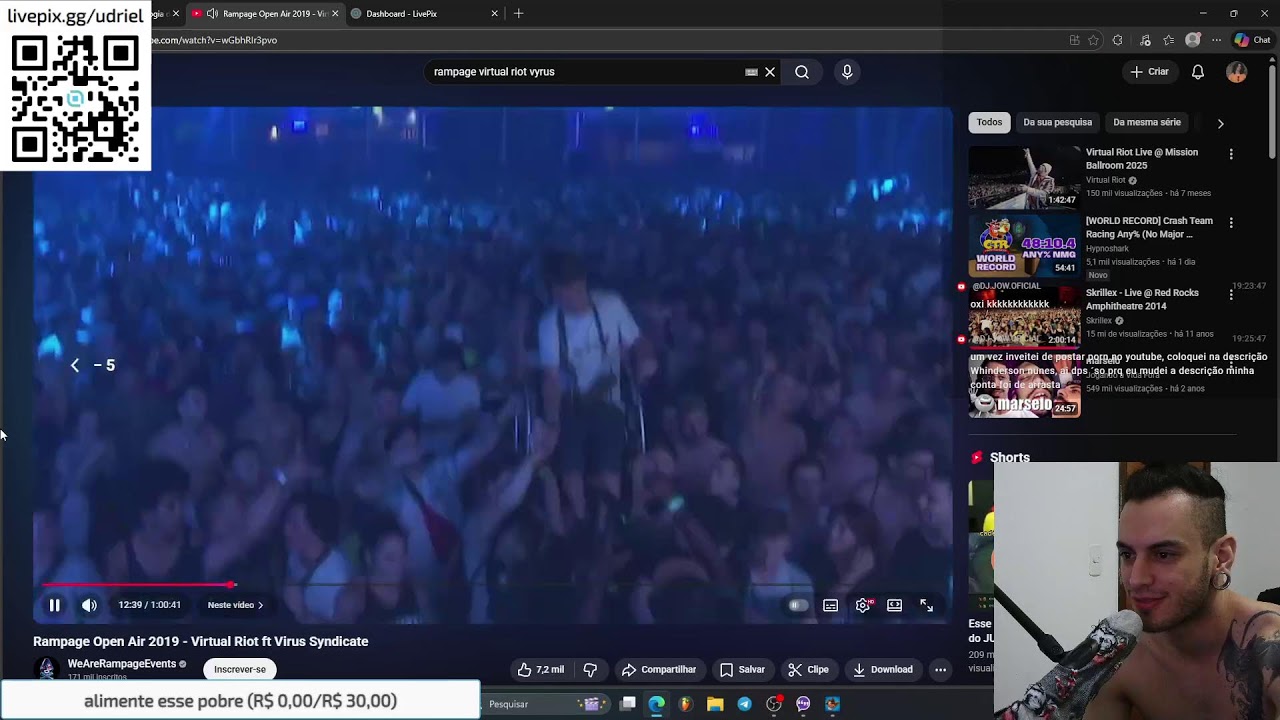Dislike the video
This screenshot has width=1280, height=720.
pos(590,670)
